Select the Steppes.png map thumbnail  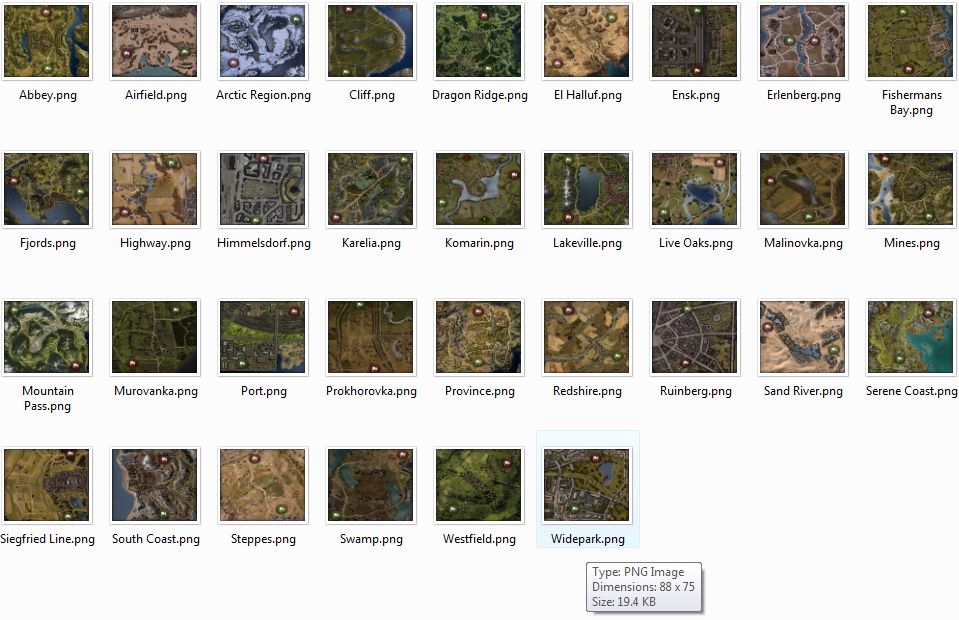(x=262, y=485)
